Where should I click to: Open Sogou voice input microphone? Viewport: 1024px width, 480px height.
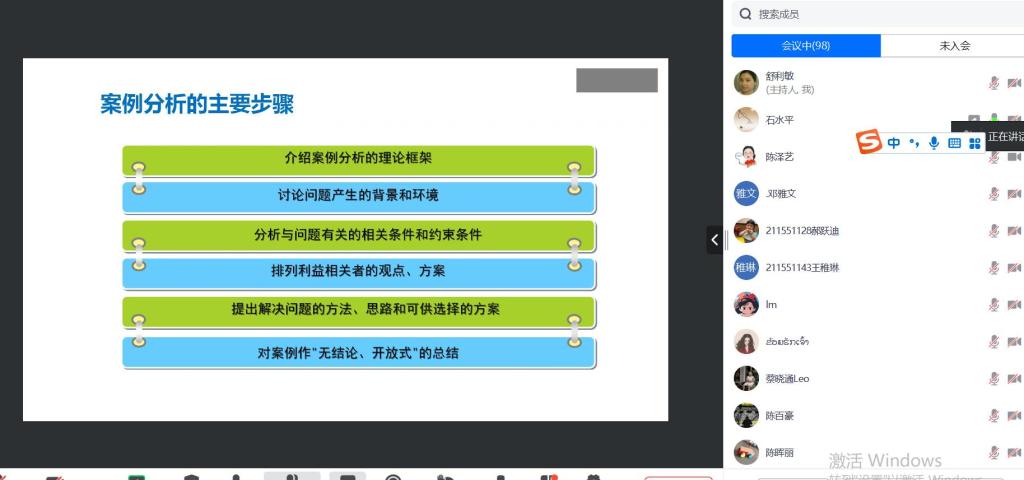coord(934,143)
